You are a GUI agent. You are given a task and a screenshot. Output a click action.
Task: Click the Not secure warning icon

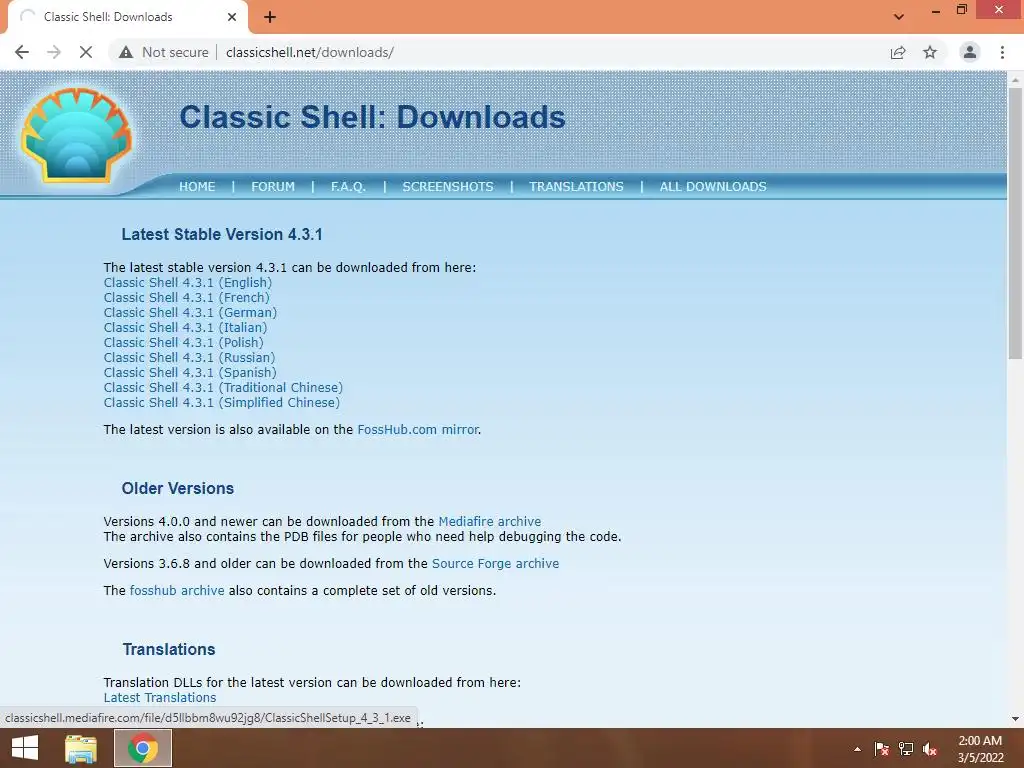(126, 52)
